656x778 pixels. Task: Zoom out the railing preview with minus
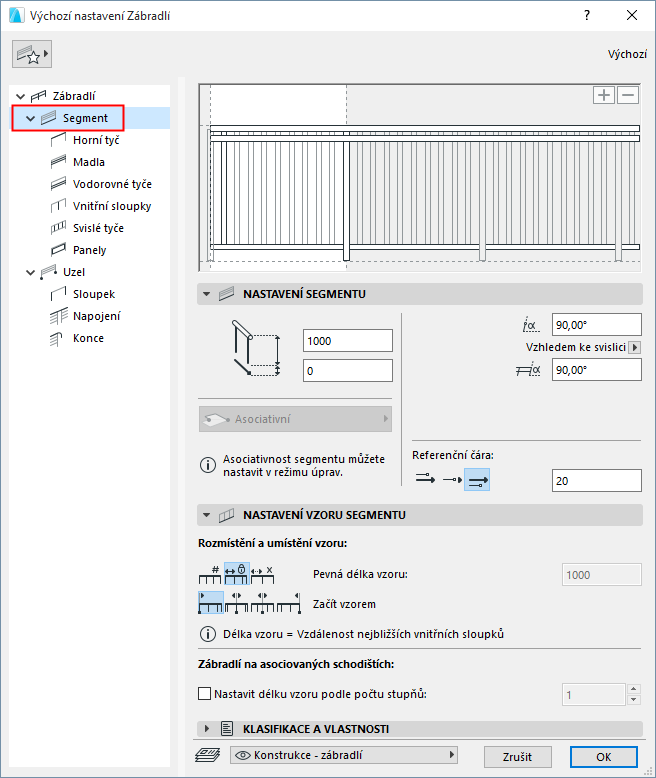tap(628, 95)
